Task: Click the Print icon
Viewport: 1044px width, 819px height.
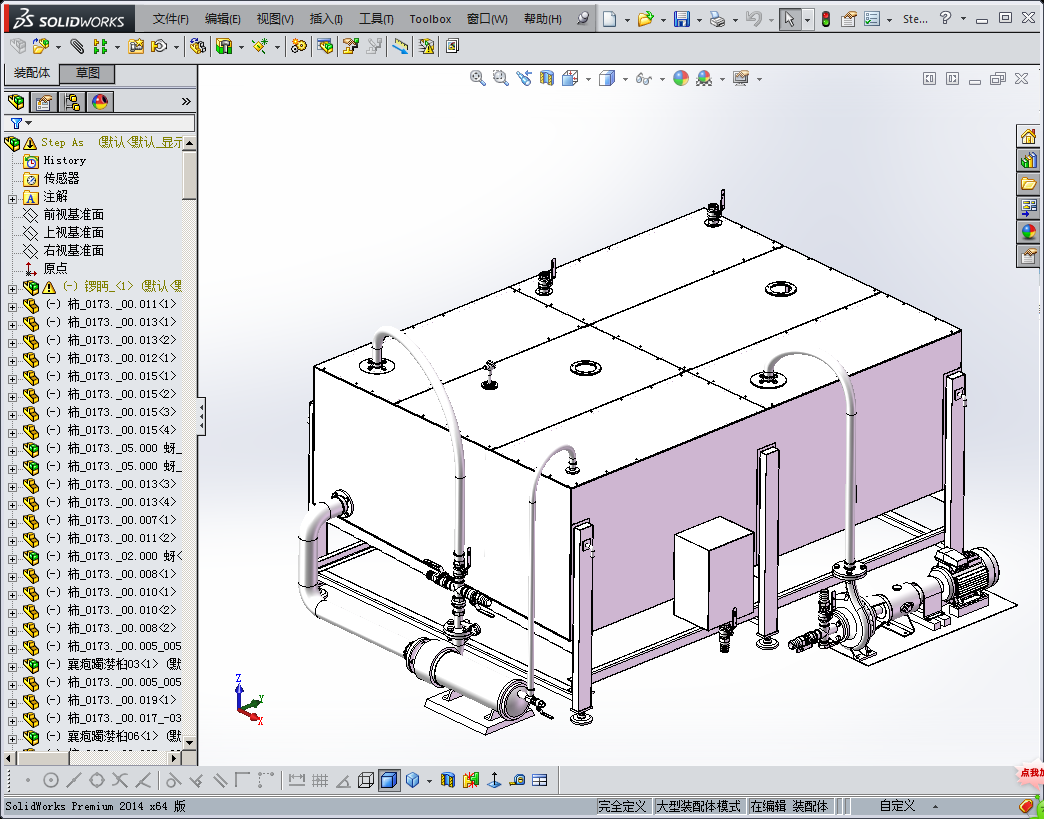Action: point(717,19)
